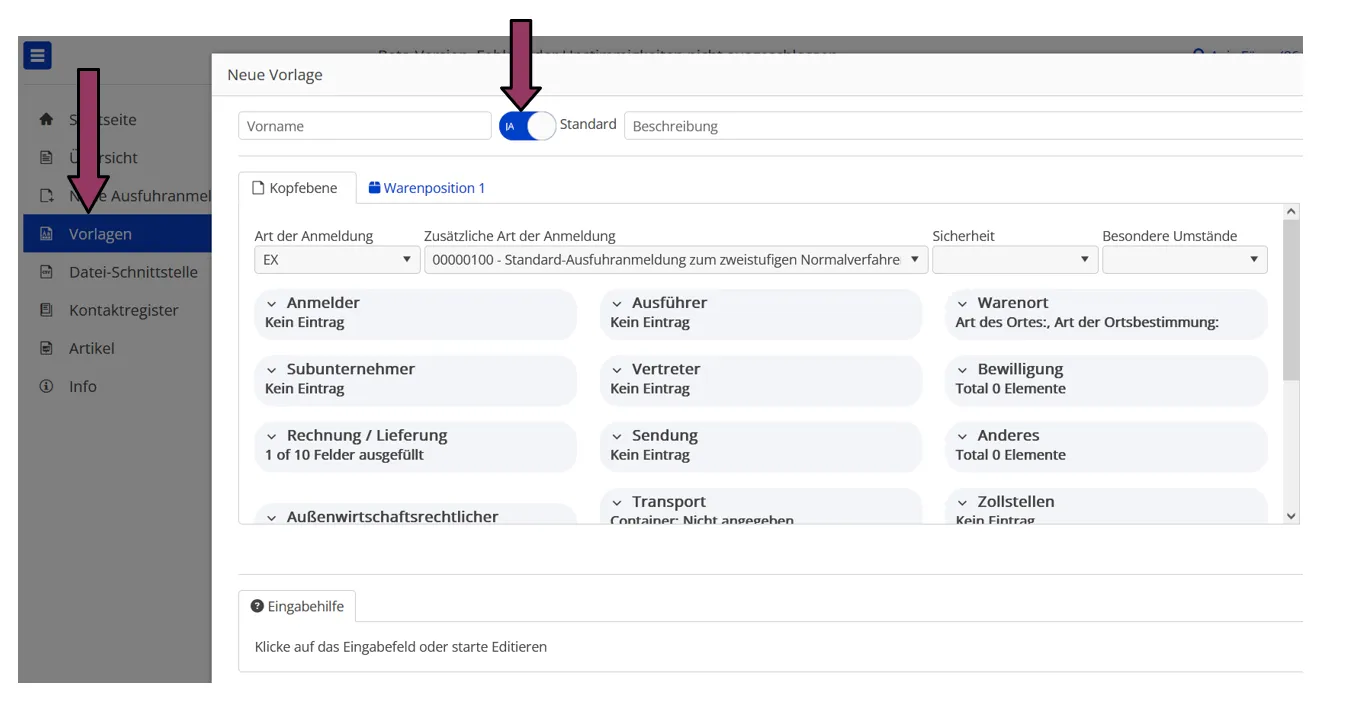
Task: Switch to the Warenposition 1 tab
Action: pyautogui.click(x=427, y=188)
